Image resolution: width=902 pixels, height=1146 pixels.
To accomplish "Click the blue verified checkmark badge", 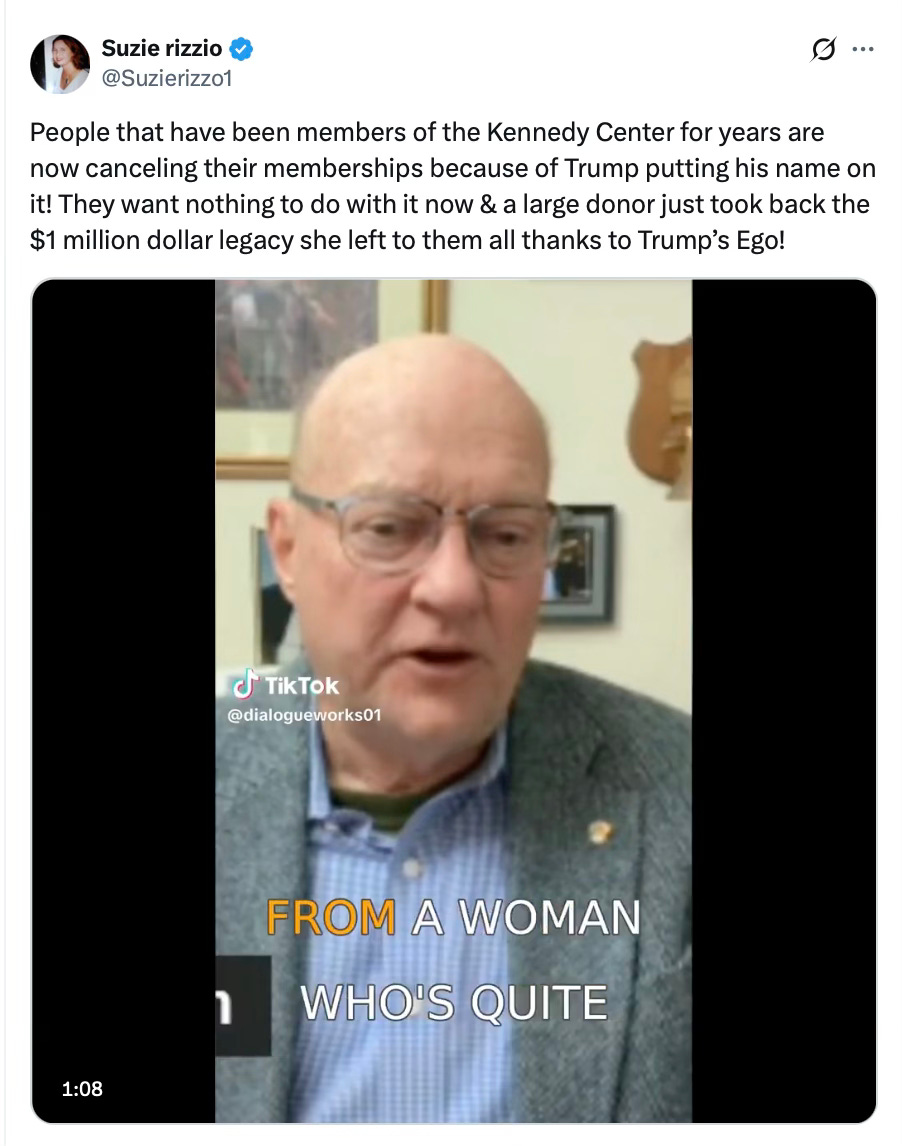I will tap(241, 49).
